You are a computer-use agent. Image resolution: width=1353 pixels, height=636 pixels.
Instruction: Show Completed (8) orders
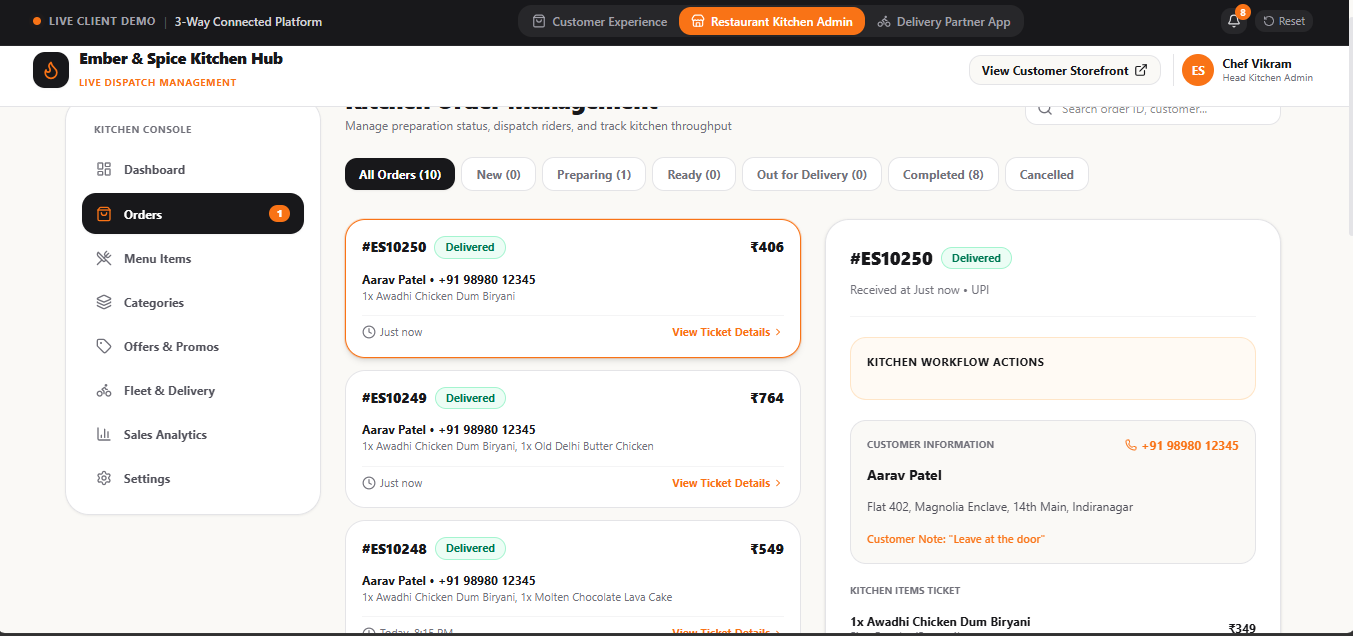pyautogui.click(x=943, y=174)
